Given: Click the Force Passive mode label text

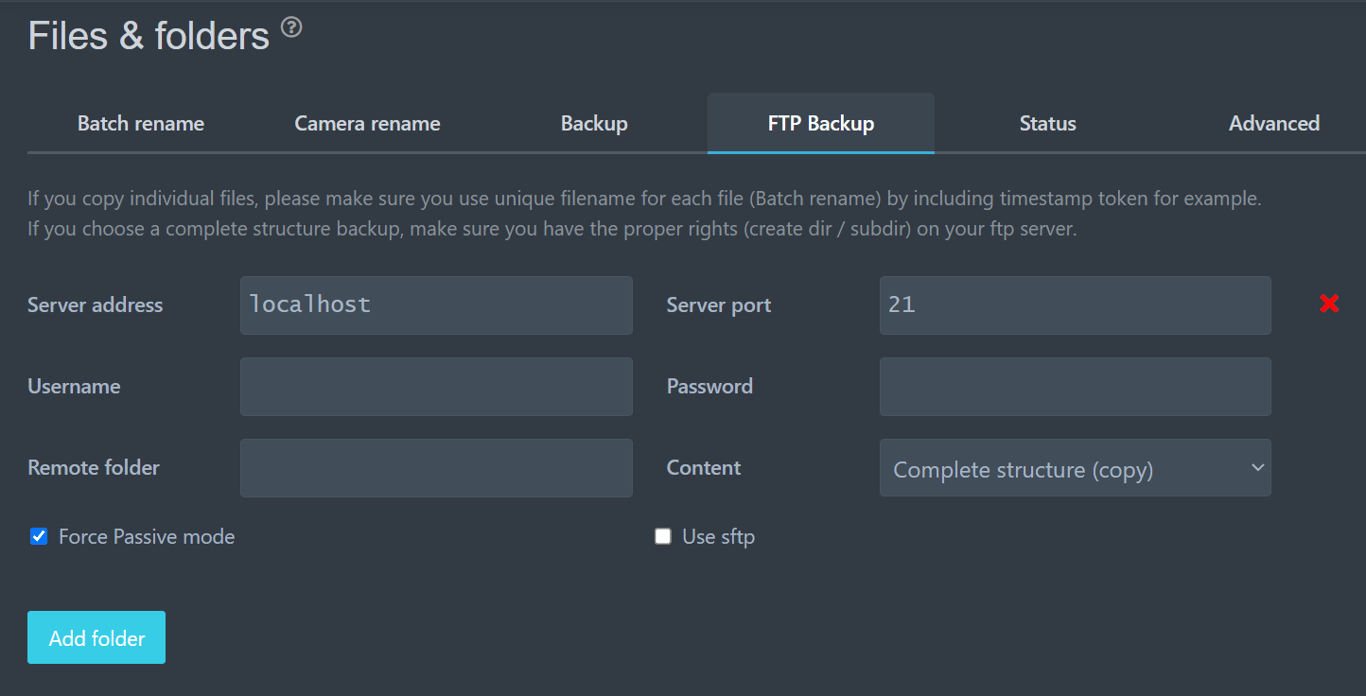Looking at the screenshot, I should pos(147,537).
